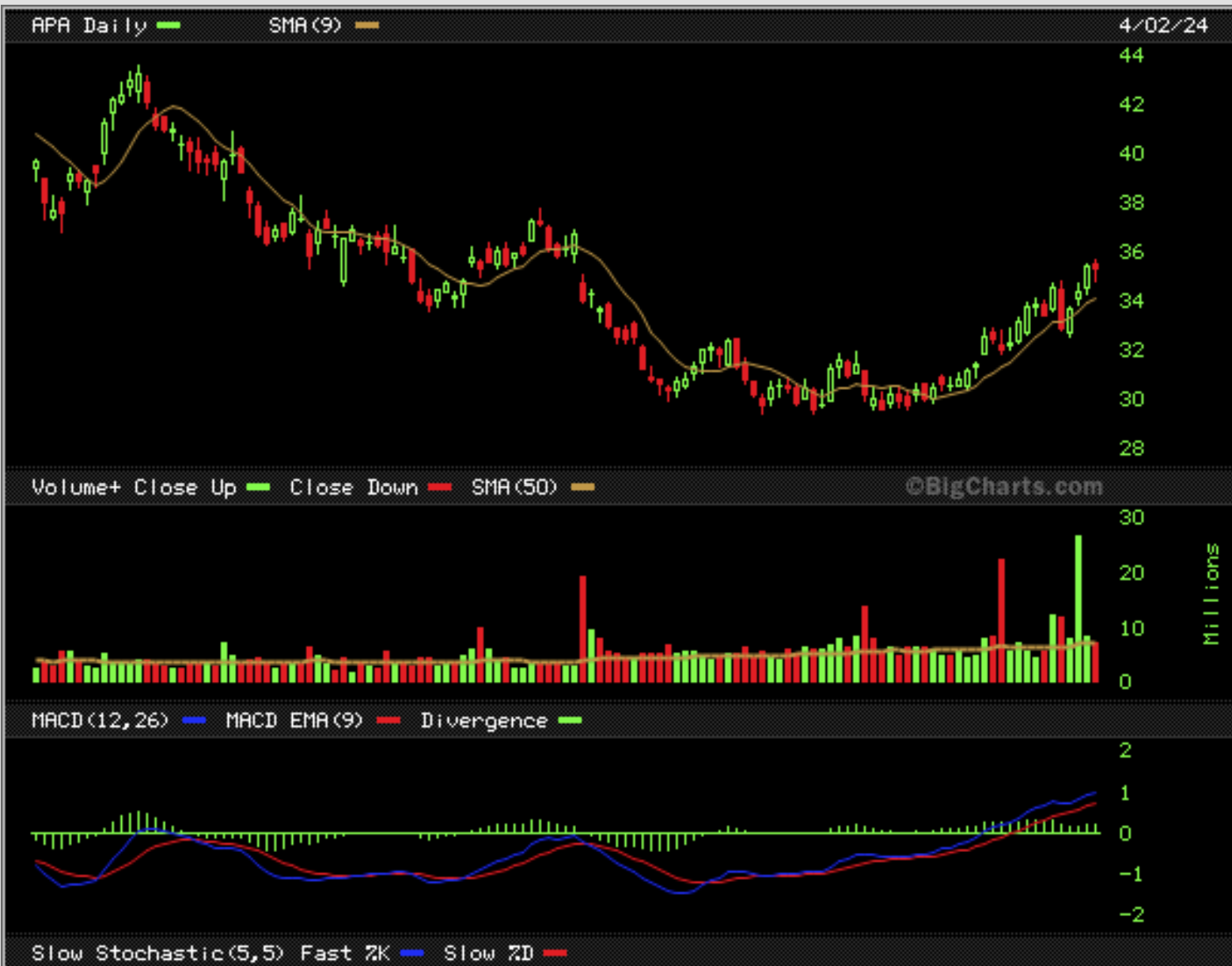Select the APA Daily chart title

(89, 25)
